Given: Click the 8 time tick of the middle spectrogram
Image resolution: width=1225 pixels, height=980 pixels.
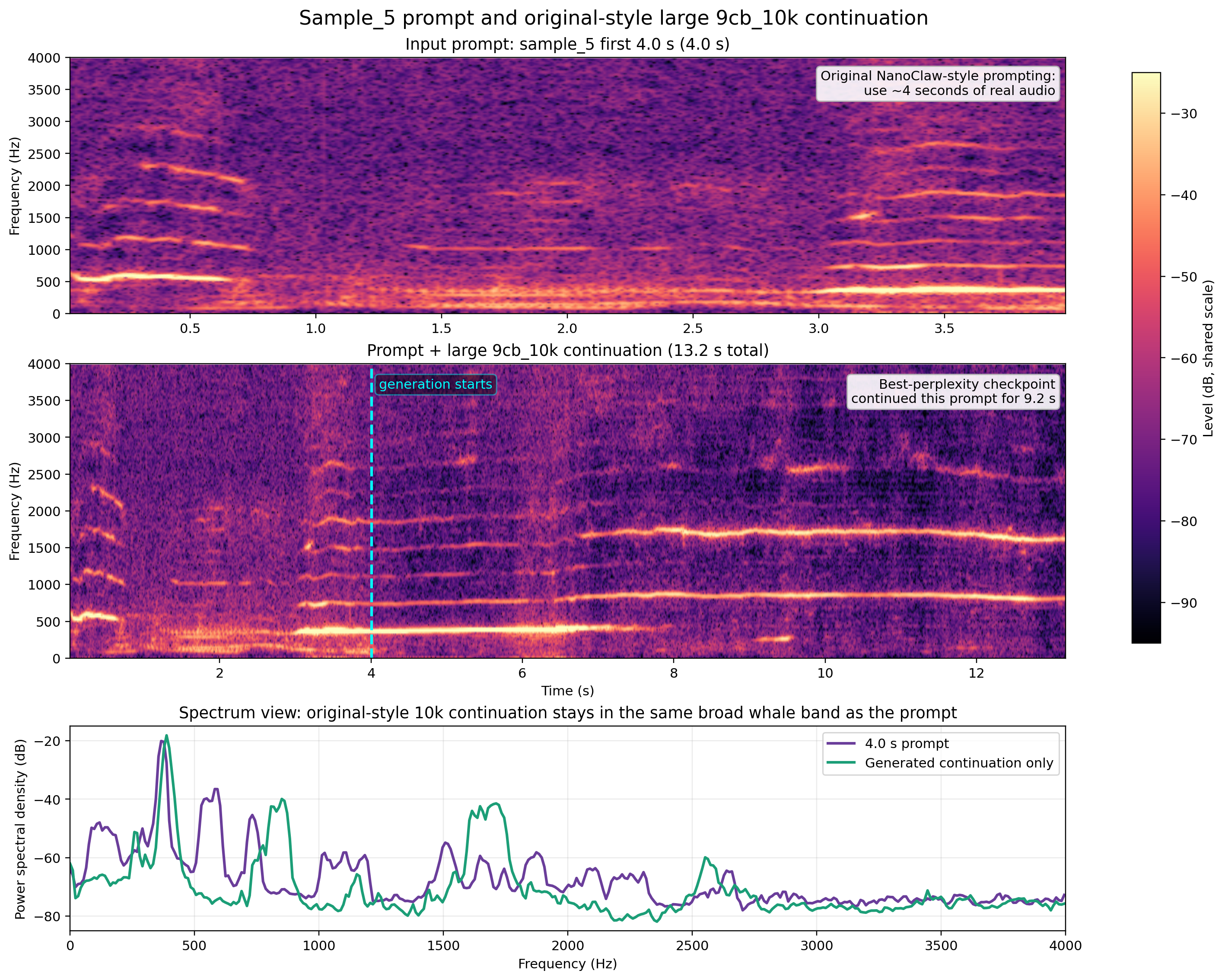Looking at the screenshot, I should [673, 673].
